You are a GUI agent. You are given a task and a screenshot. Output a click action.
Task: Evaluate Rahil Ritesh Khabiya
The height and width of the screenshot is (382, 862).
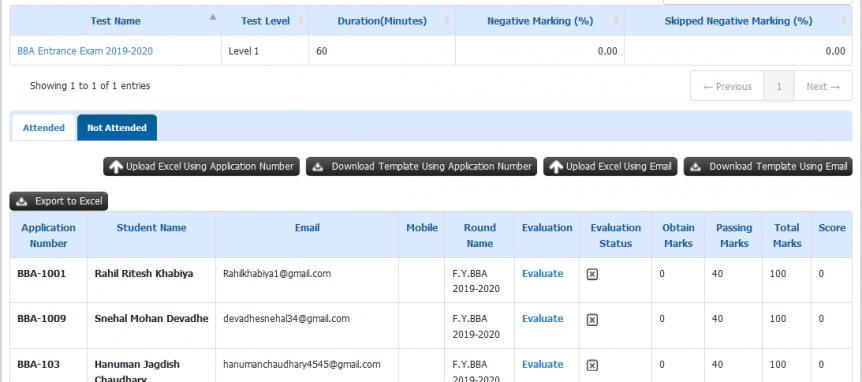click(543, 273)
